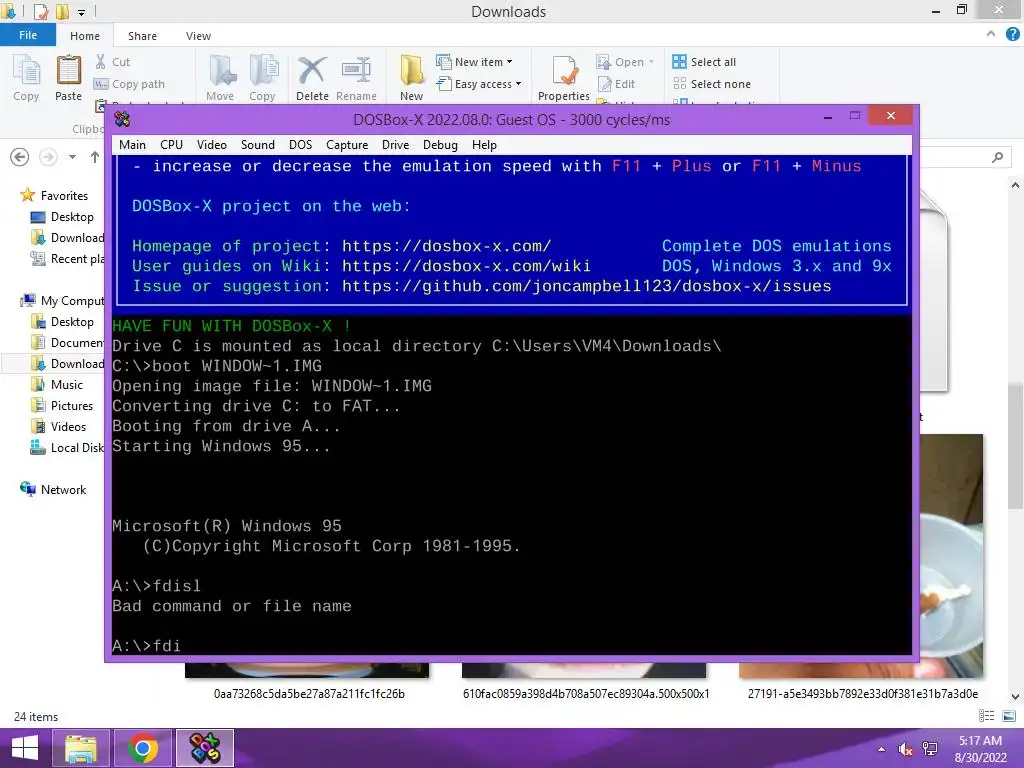Click the DOSBox-X title bar icon
This screenshot has width=1024, height=768.
pyautogui.click(x=122, y=120)
